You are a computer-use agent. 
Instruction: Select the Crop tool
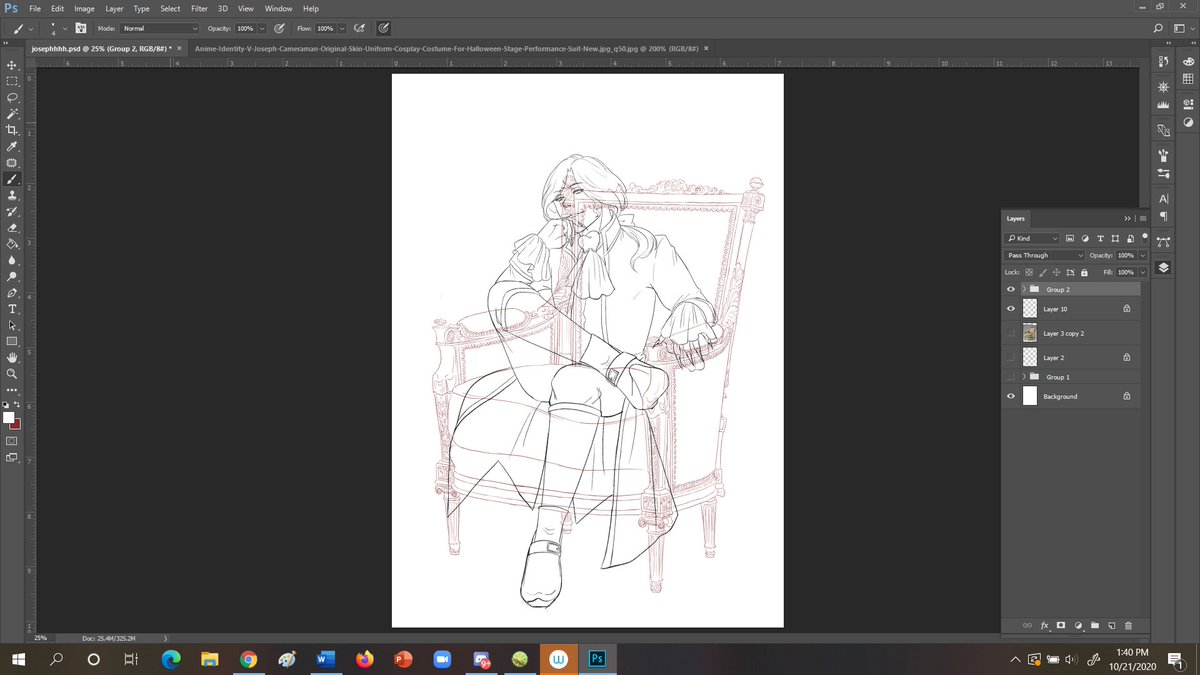point(12,130)
